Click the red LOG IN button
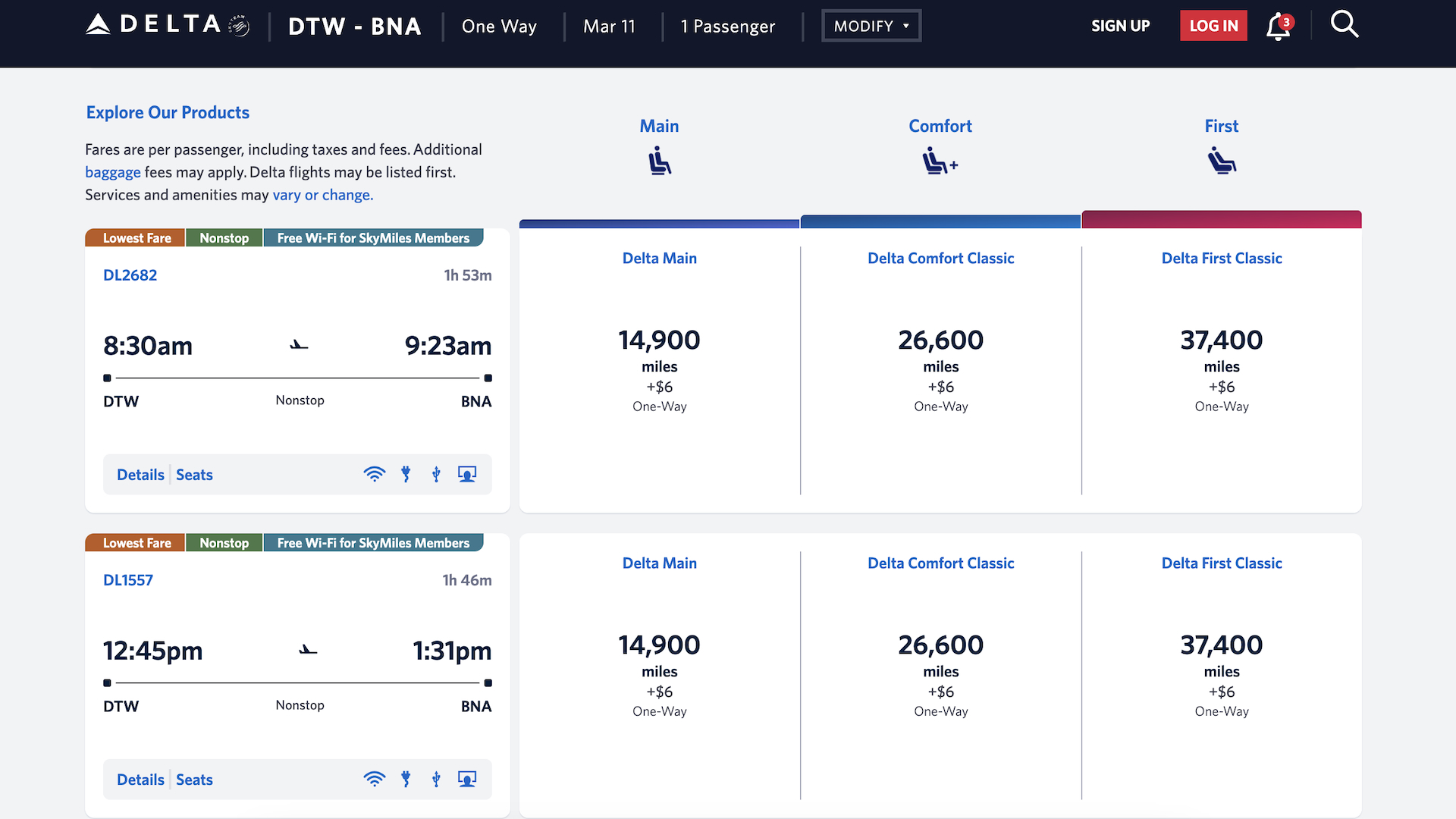Image resolution: width=1456 pixels, height=819 pixels. click(x=1213, y=26)
